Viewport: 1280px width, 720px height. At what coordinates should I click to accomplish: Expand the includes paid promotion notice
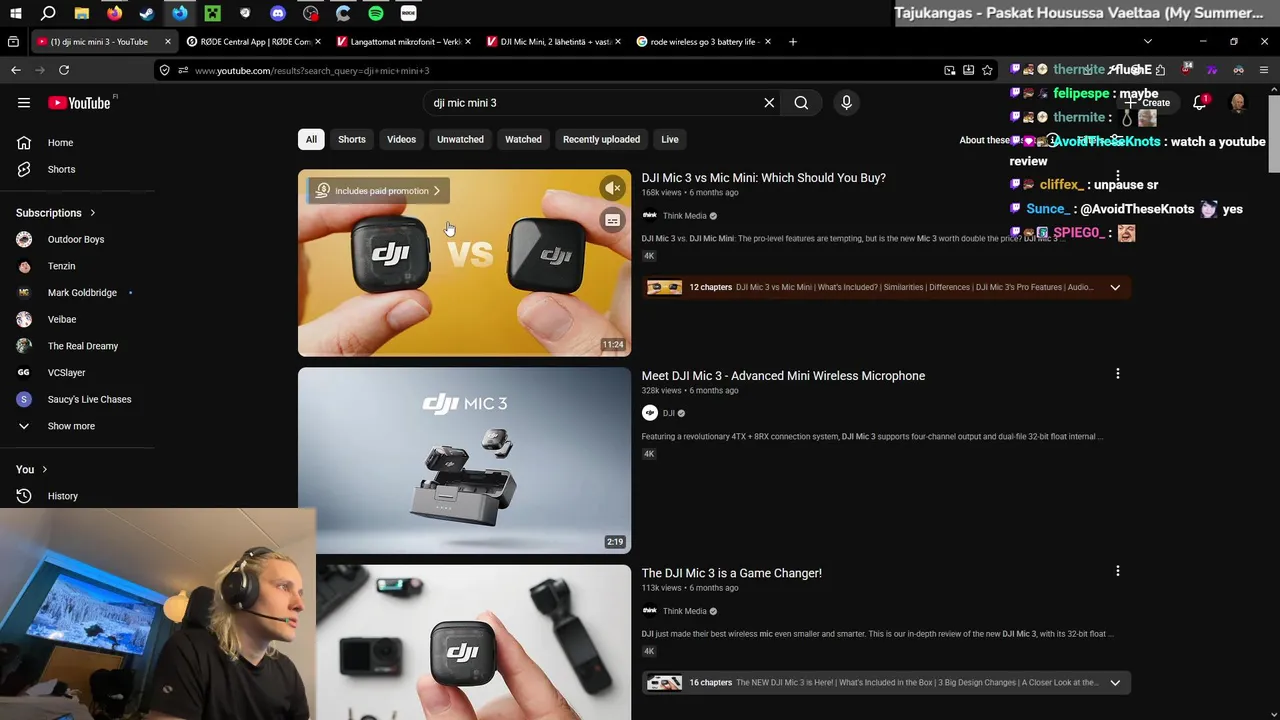pyautogui.click(x=378, y=191)
